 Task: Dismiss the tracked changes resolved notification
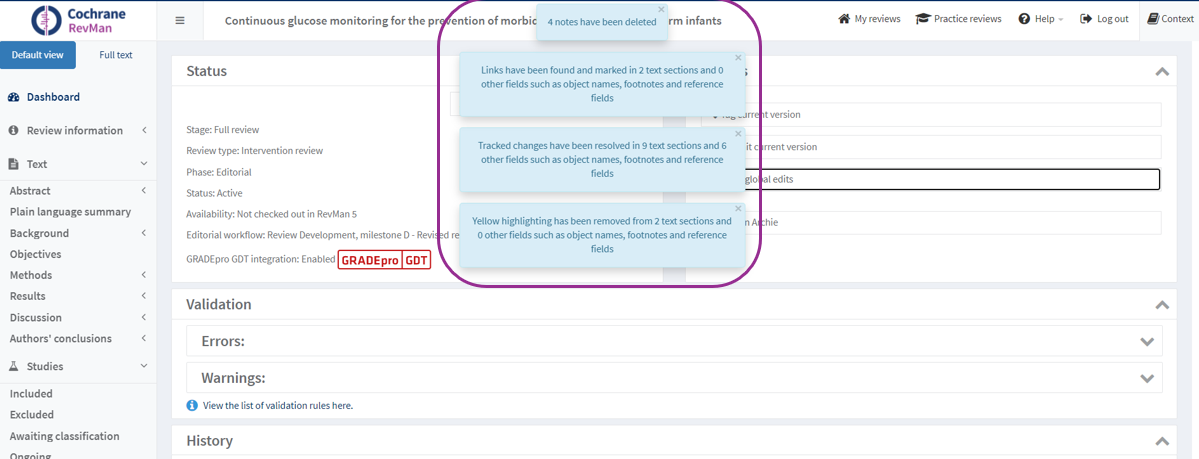tap(738, 134)
